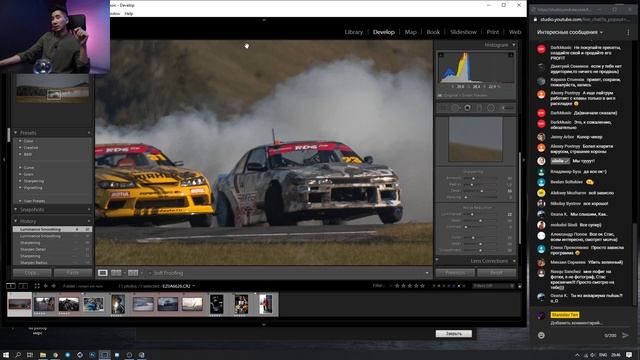Select the Adjustment Brush tool
Image resolution: width=640 pixels, height=360 pixels.
click(x=507, y=108)
